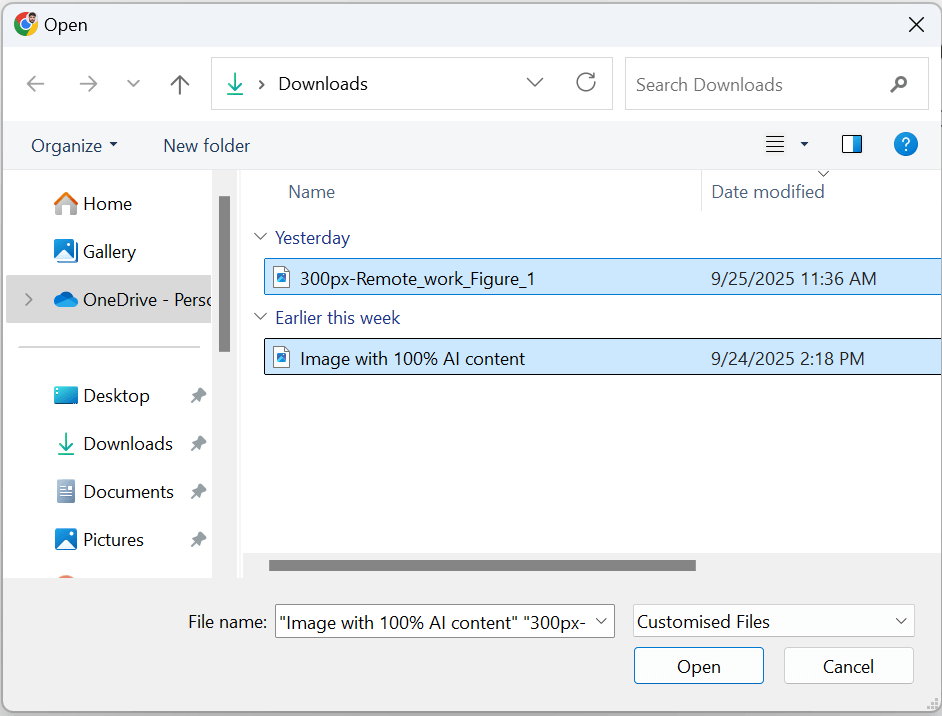Click the Back navigation arrow
Screen dimensions: 942x716
36,84
